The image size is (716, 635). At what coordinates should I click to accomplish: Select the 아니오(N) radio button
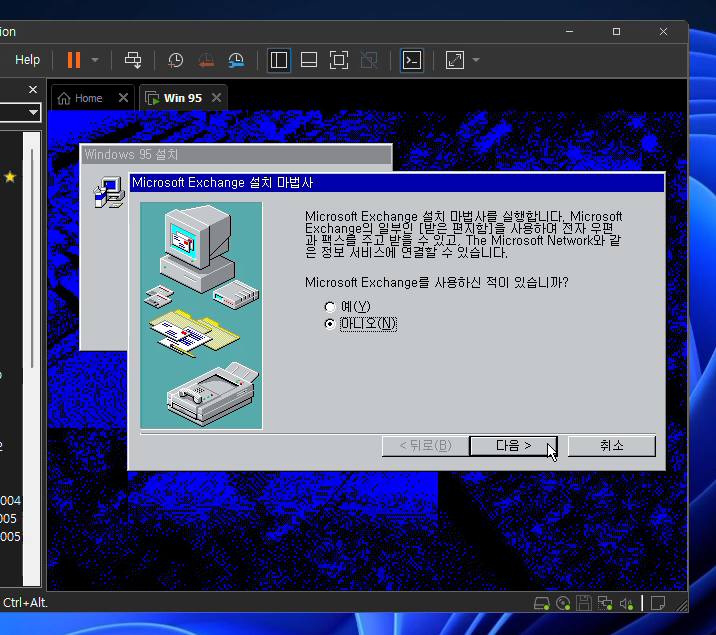coord(330,324)
